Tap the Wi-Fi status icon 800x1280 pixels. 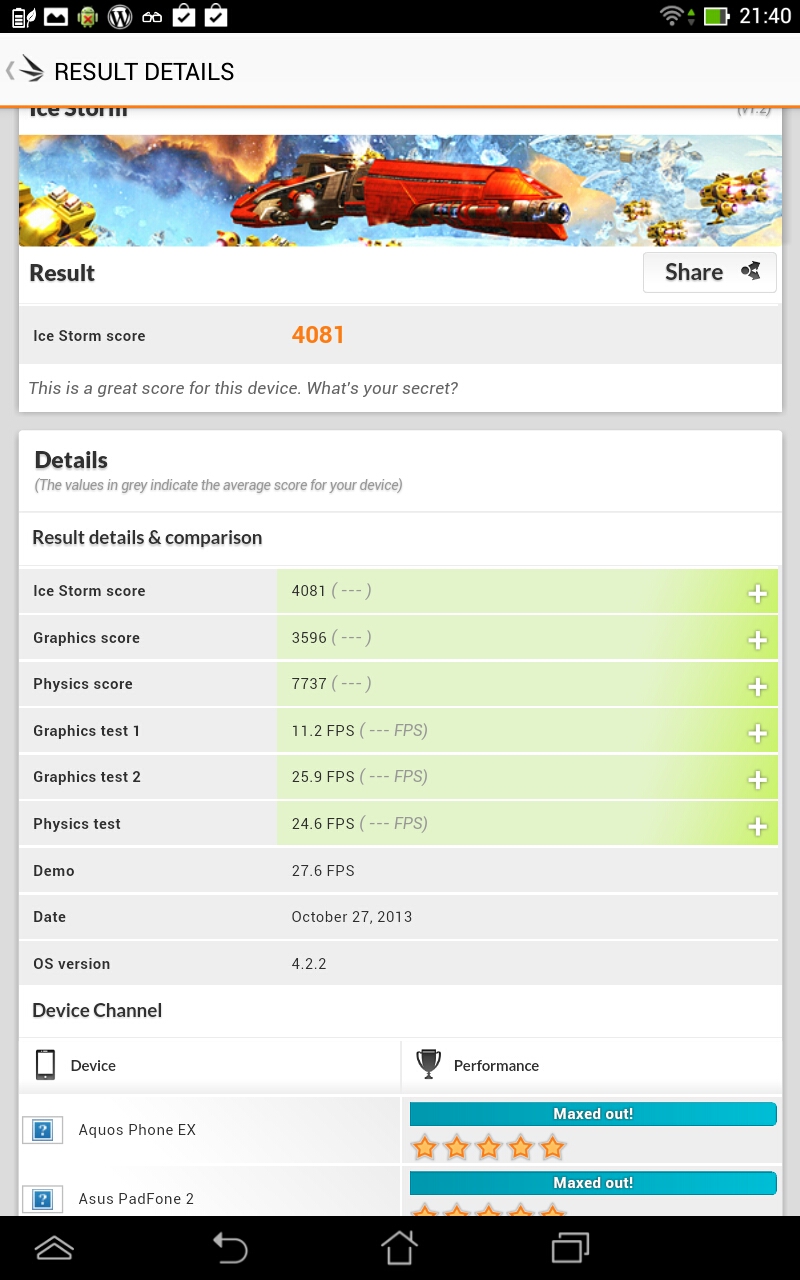tap(673, 16)
